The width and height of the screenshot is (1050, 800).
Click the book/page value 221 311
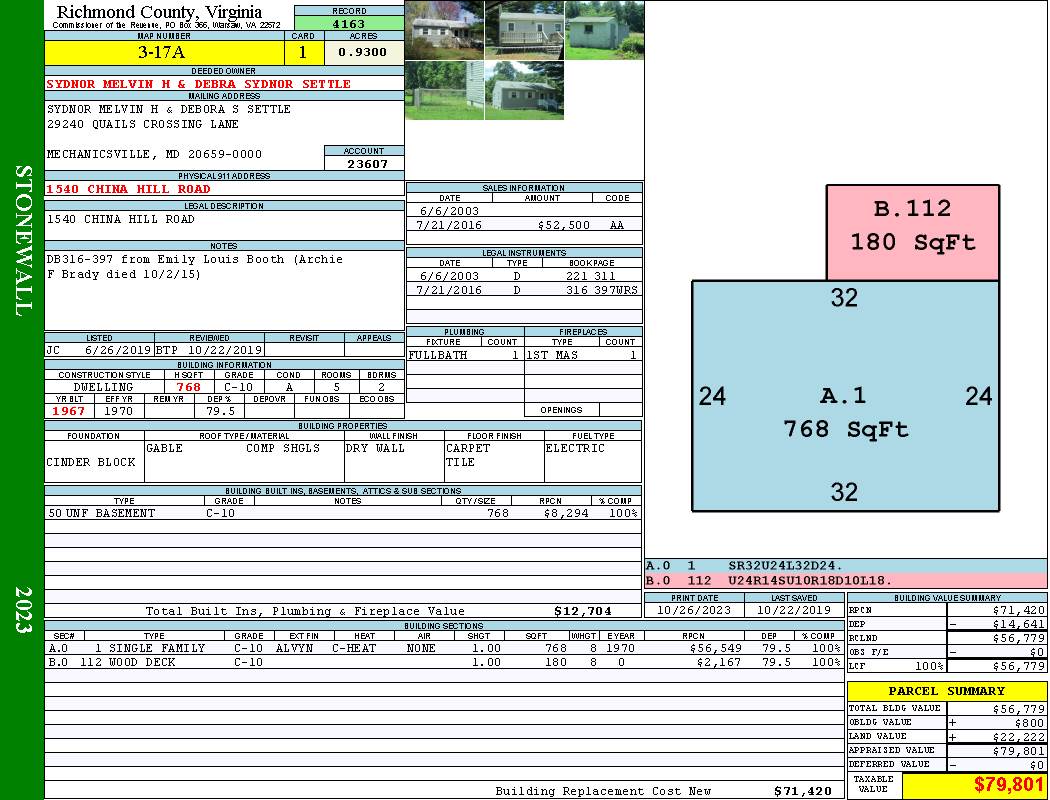tap(590, 276)
